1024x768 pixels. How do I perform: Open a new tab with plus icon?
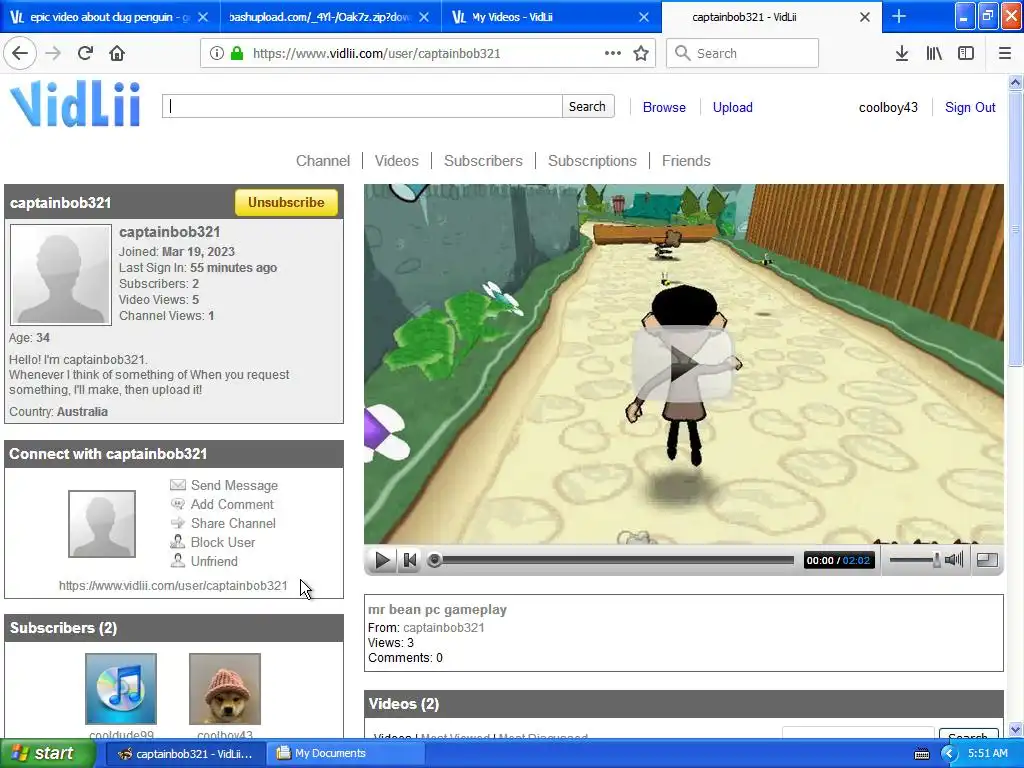(899, 16)
